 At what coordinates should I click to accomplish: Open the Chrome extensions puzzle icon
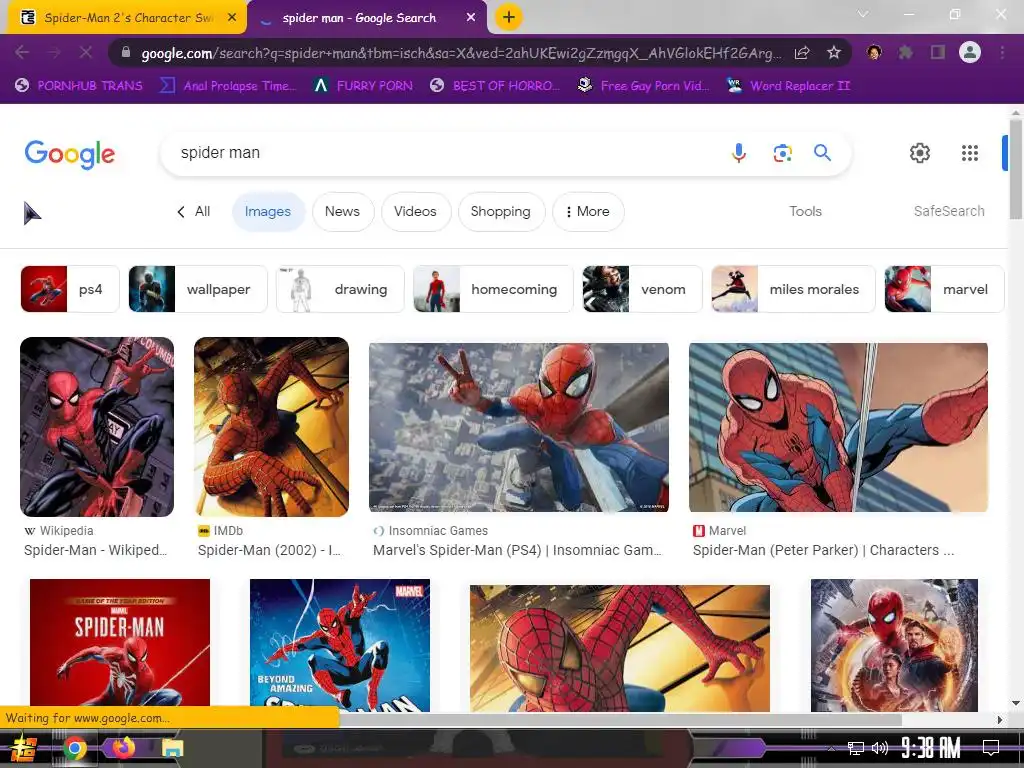point(905,52)
